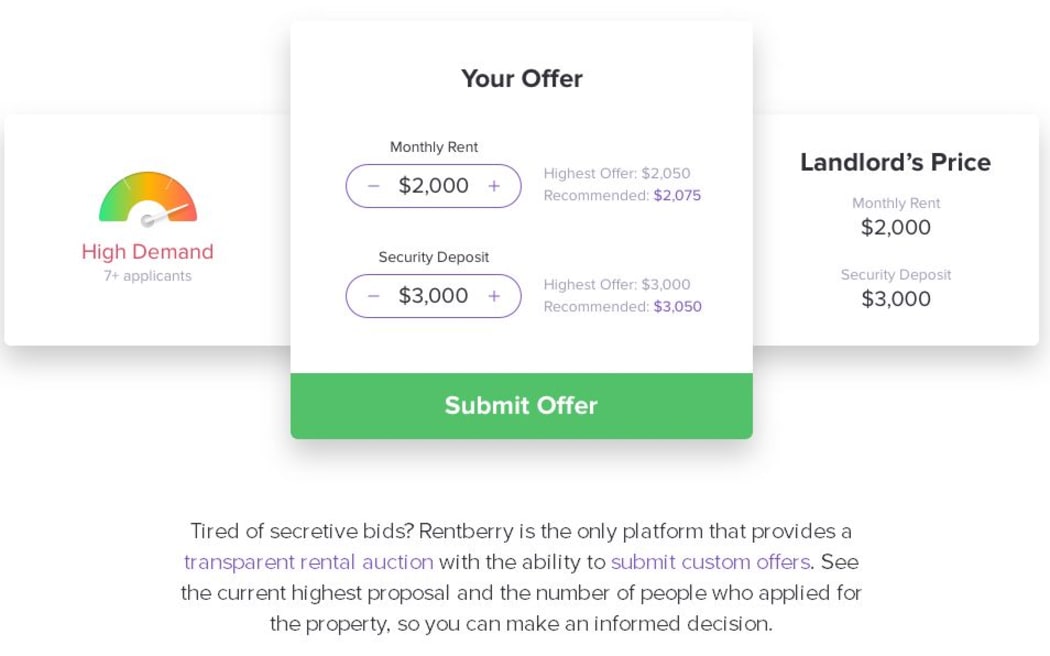Click the 7+ applicants text
Screen dimensions: 1050x656
pyautogui.click(x=147, y=276)
